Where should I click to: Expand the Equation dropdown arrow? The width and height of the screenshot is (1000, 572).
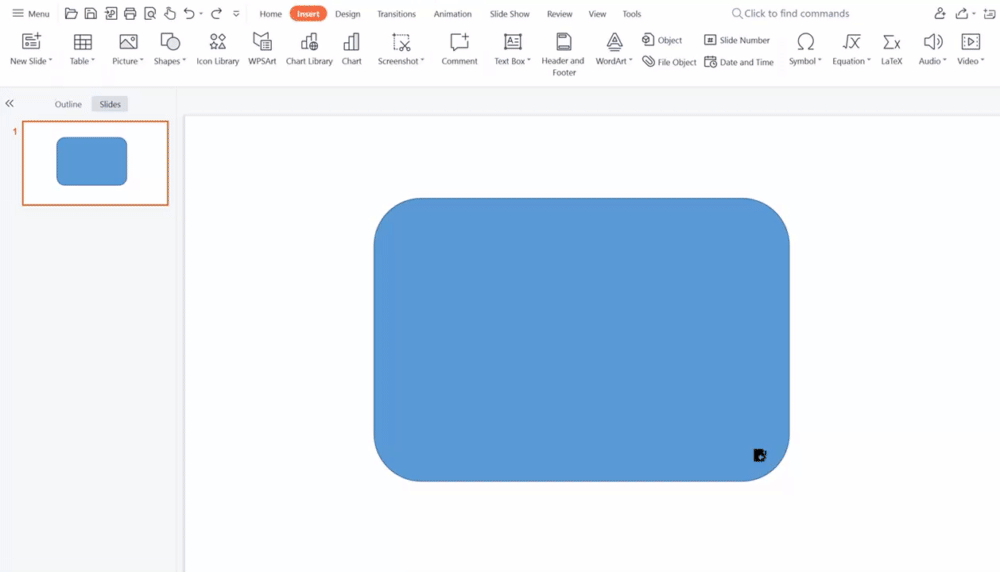click(x=869, y=61)
